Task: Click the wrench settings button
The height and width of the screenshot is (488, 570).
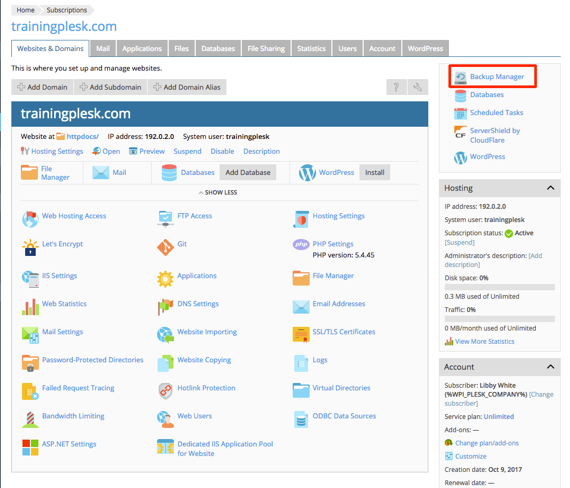Action: [x=418, y=87]
